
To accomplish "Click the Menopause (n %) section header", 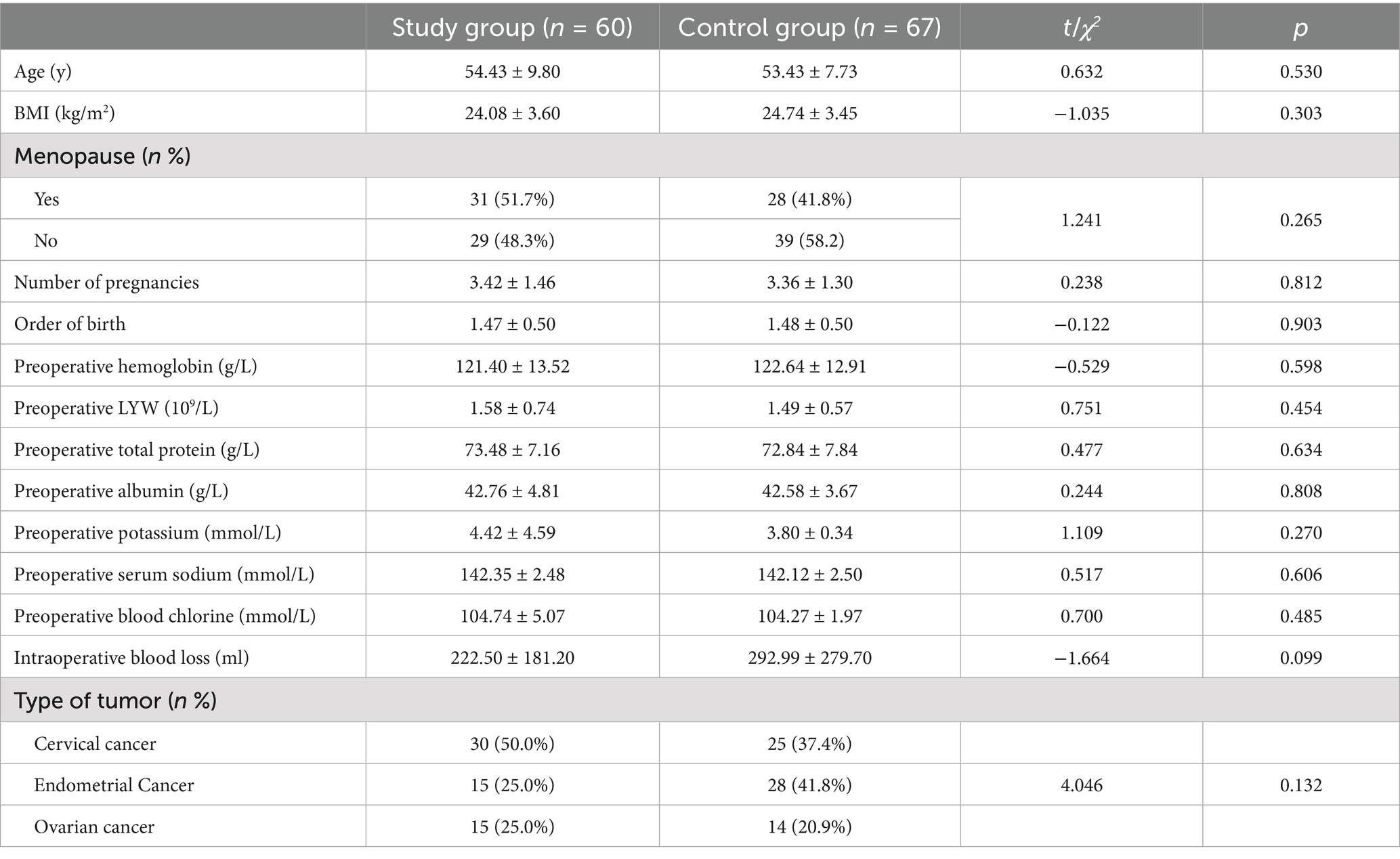I will (x=102, y=156).
